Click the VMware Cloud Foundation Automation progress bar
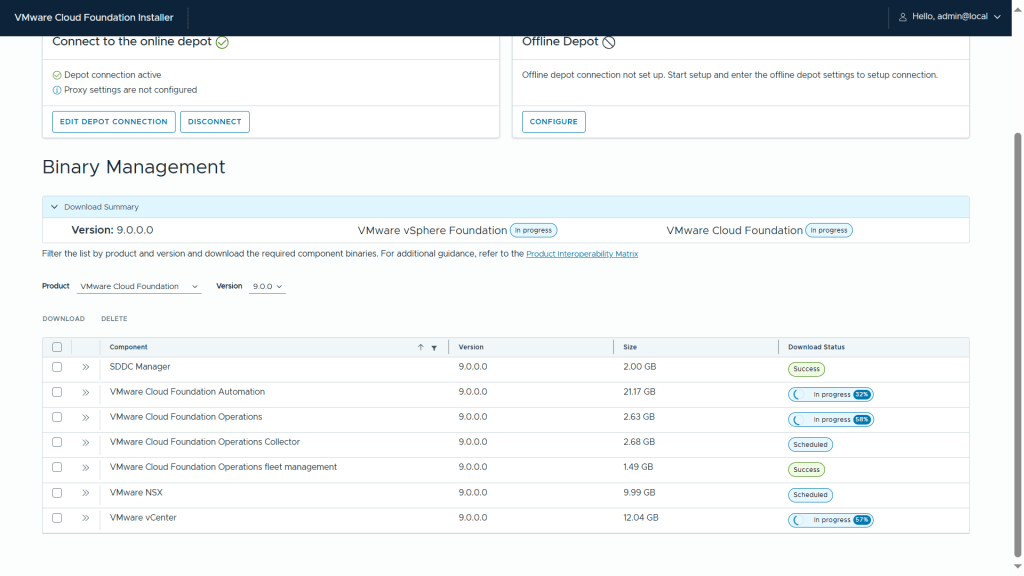 point(831,394)
